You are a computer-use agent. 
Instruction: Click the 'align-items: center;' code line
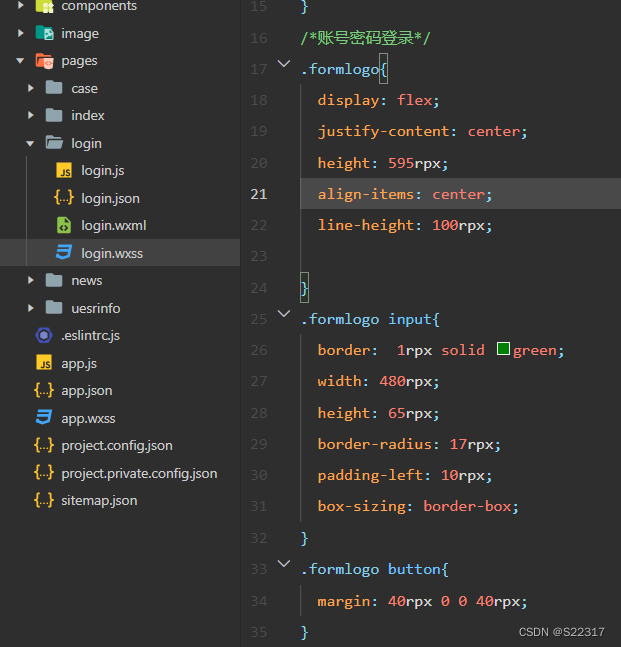click(405, 194)
